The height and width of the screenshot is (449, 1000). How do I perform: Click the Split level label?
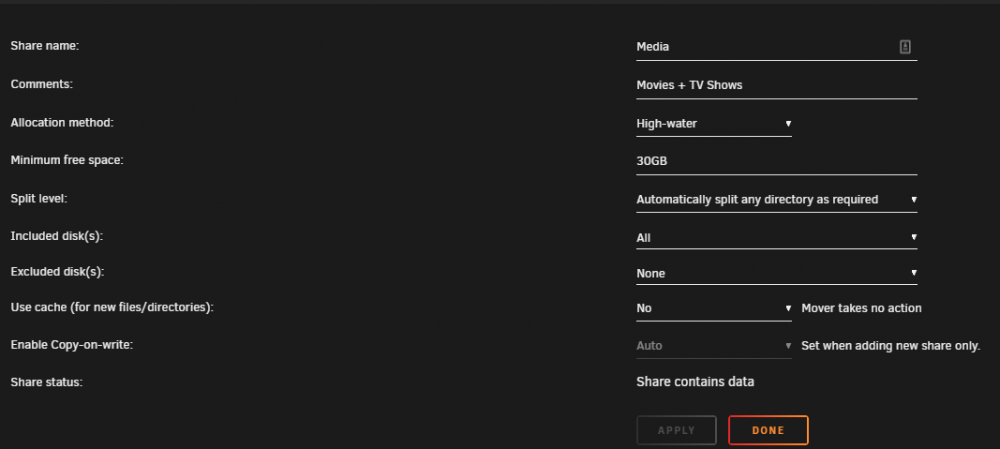(39, 198)
